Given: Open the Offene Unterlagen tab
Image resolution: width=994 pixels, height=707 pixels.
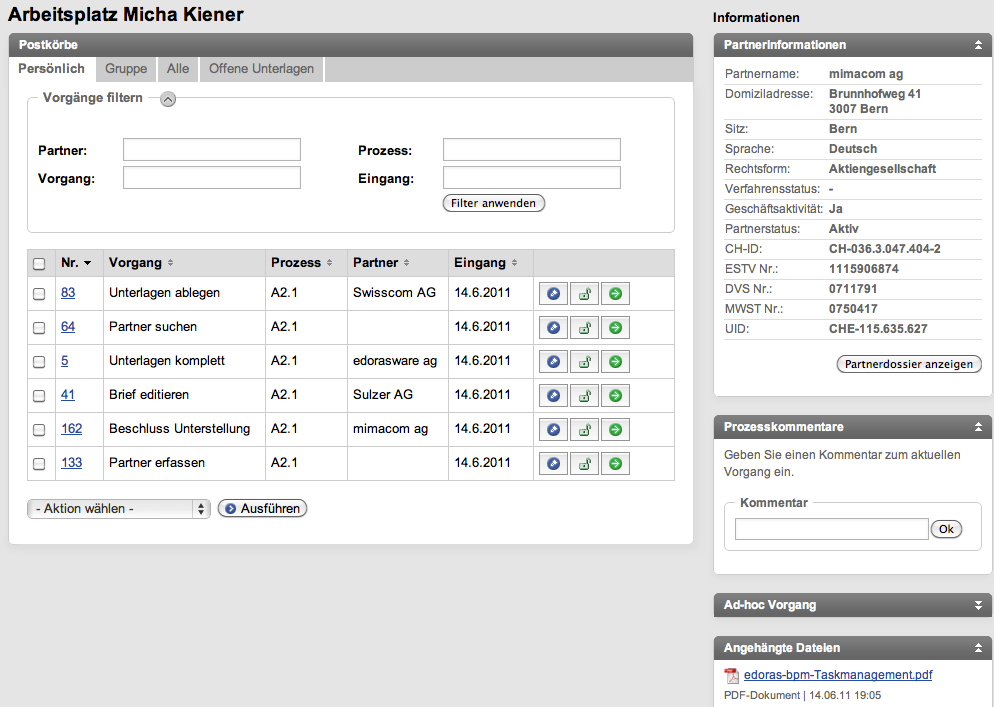Looking at the screenshot, I should pyautogui.click(x=261, y=69).
